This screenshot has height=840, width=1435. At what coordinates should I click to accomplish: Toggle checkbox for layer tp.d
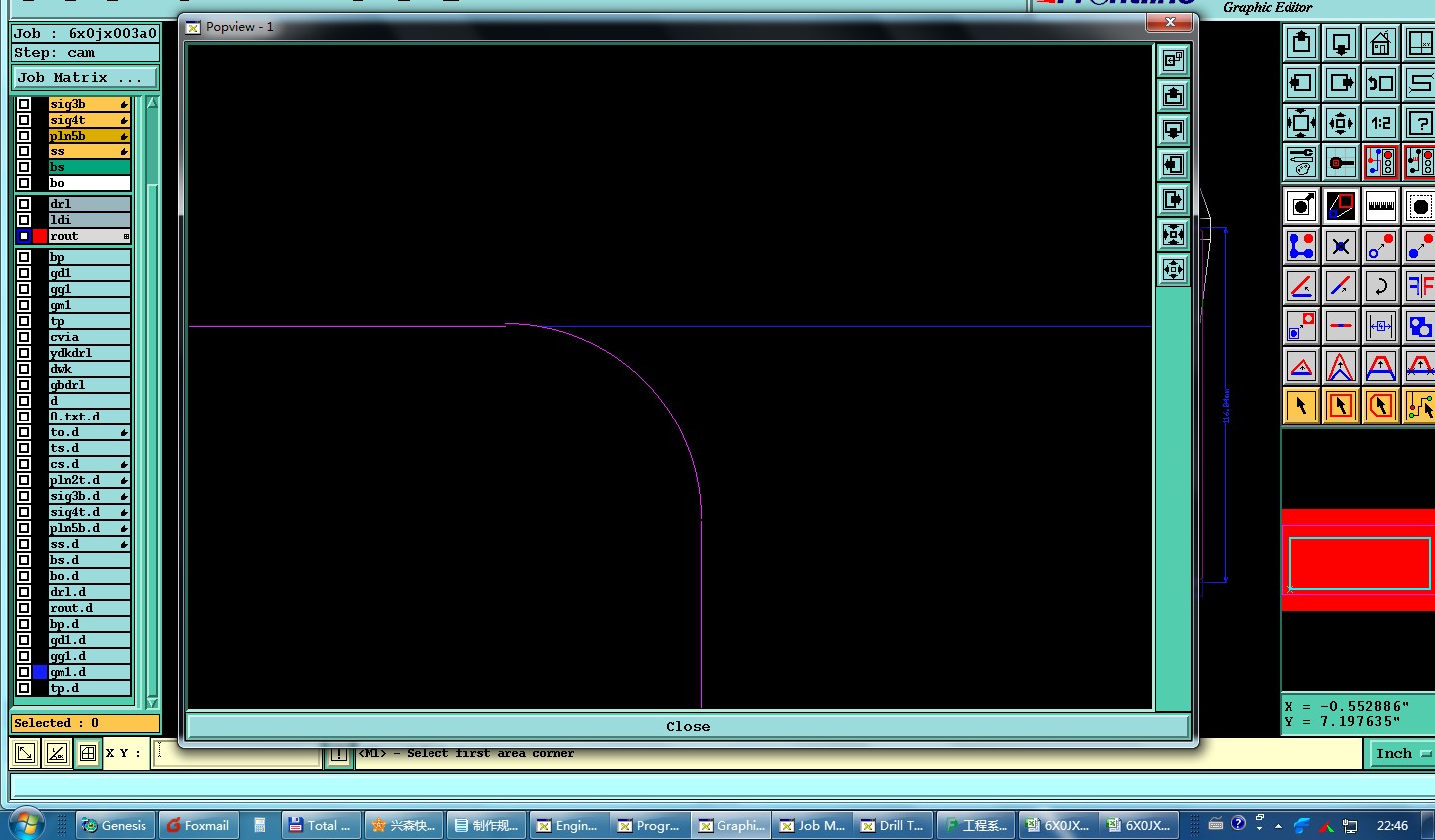(x=24, y=688)
